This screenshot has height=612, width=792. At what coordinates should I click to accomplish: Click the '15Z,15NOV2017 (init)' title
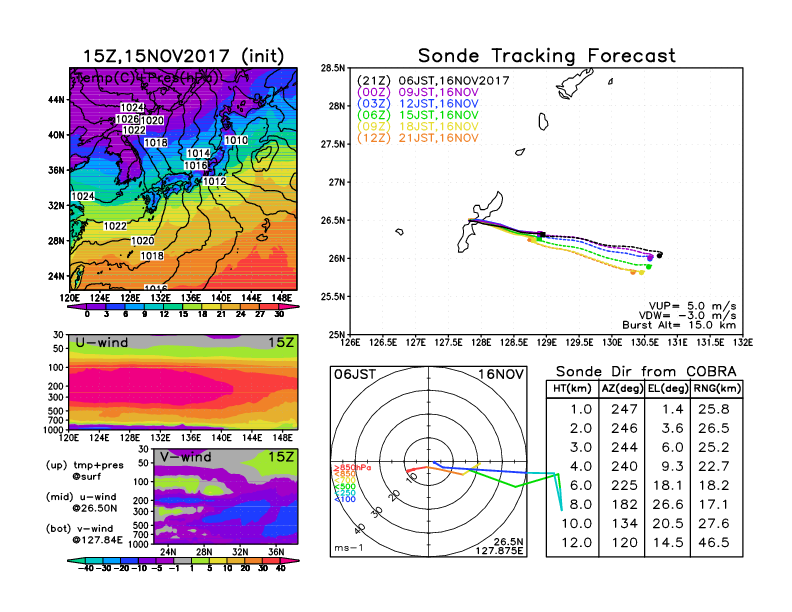[183, 56]
